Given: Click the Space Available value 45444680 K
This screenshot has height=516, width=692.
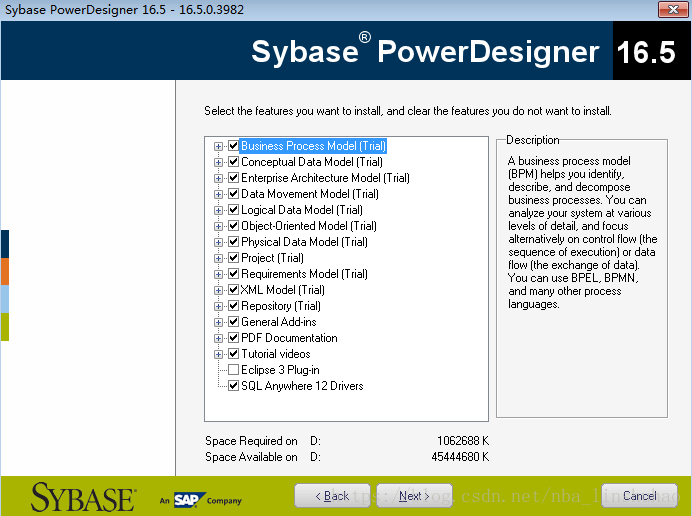Looking at the screenshot, I should 460,457.
